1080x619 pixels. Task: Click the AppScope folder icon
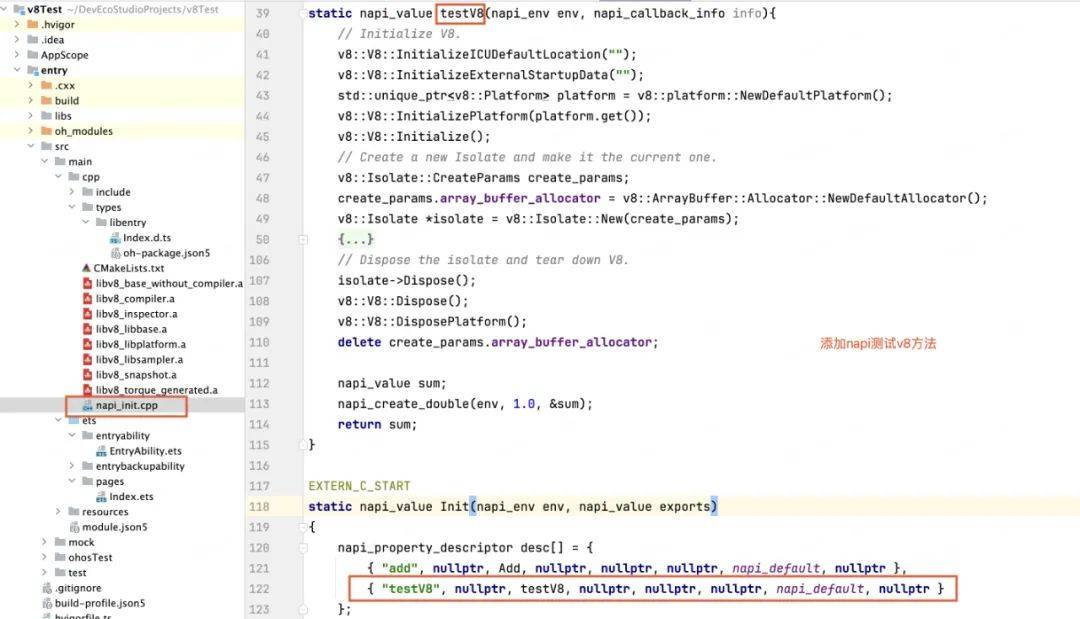click(32, 54)
